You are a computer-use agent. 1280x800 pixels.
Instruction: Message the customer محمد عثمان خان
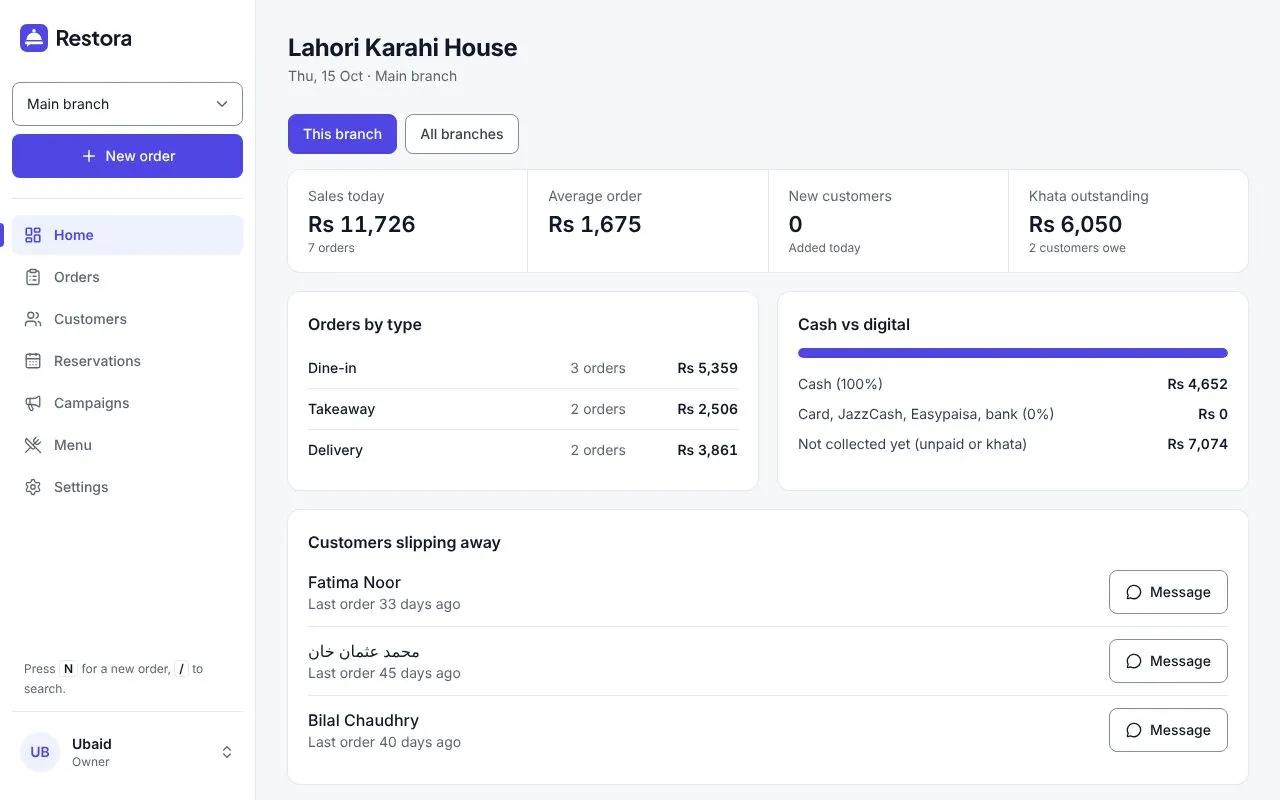(1168, 661)
